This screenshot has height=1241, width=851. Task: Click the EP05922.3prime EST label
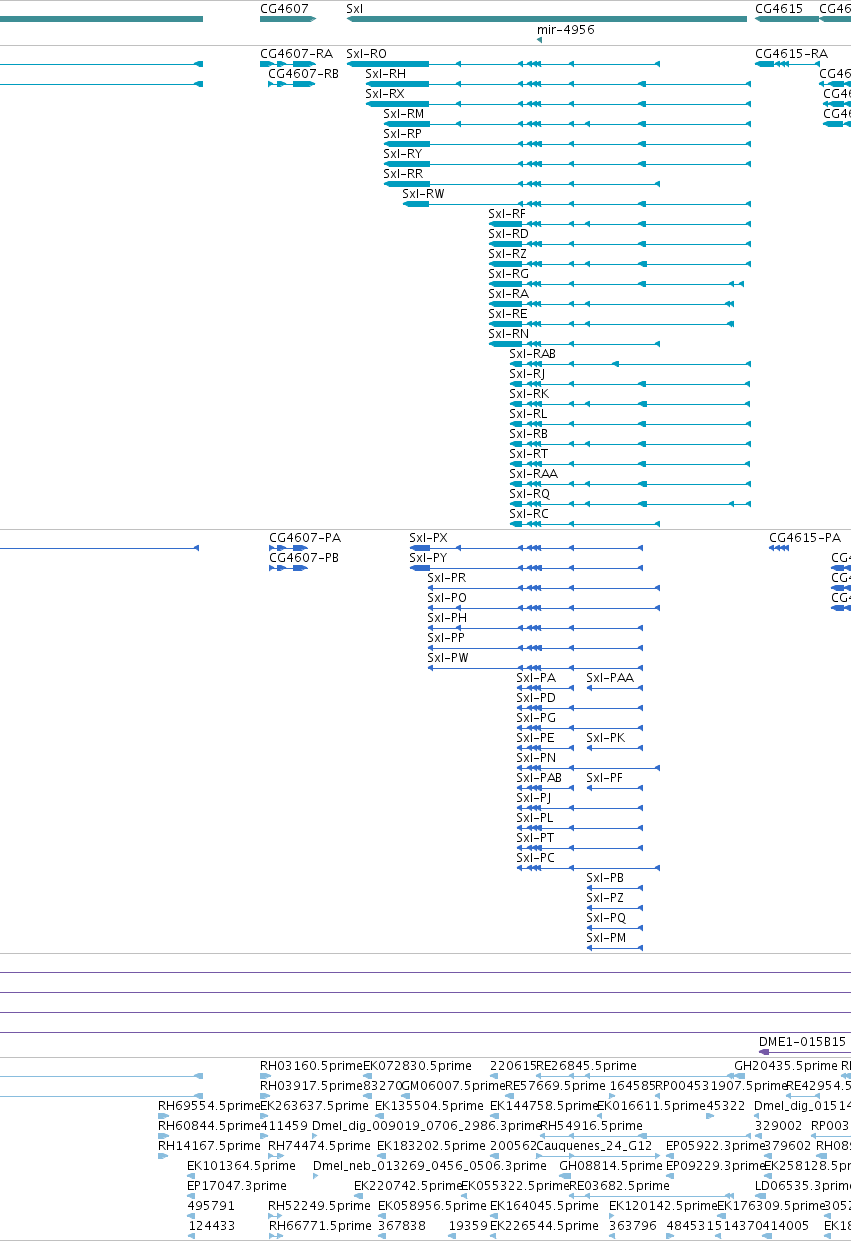[x=715, y=1146]
